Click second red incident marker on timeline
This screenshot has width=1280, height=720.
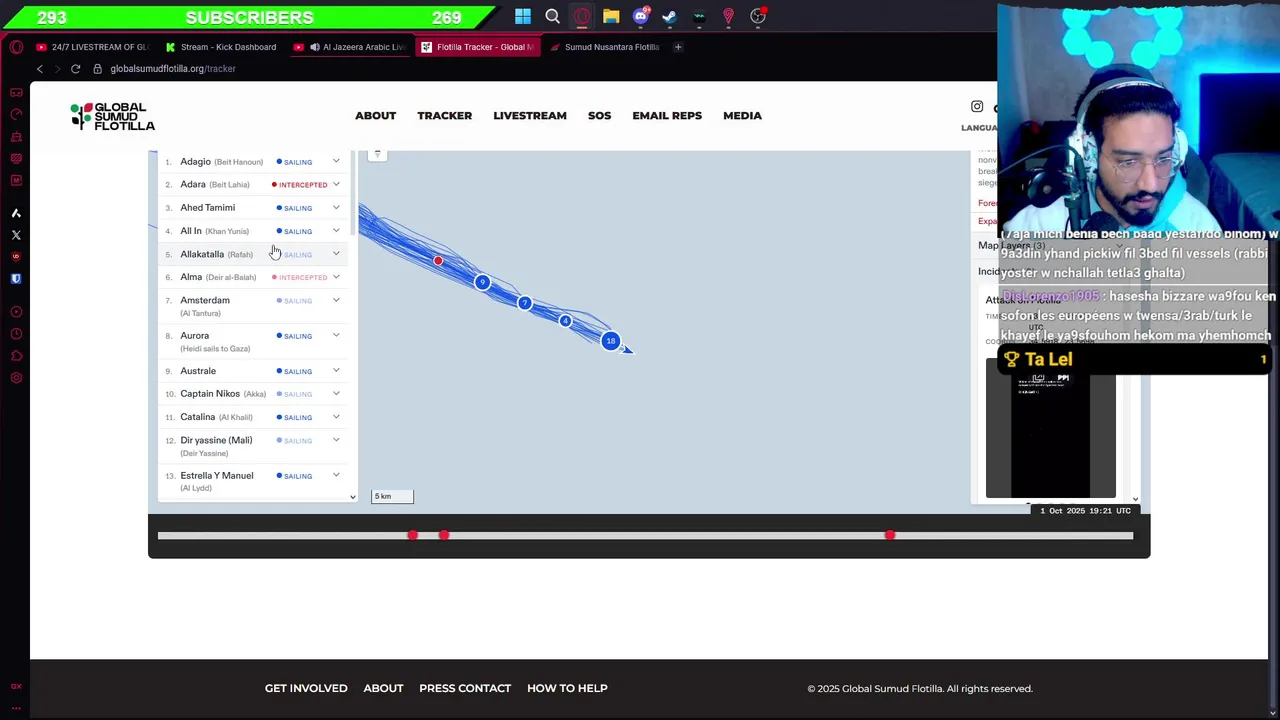click(x=444, y=536)
